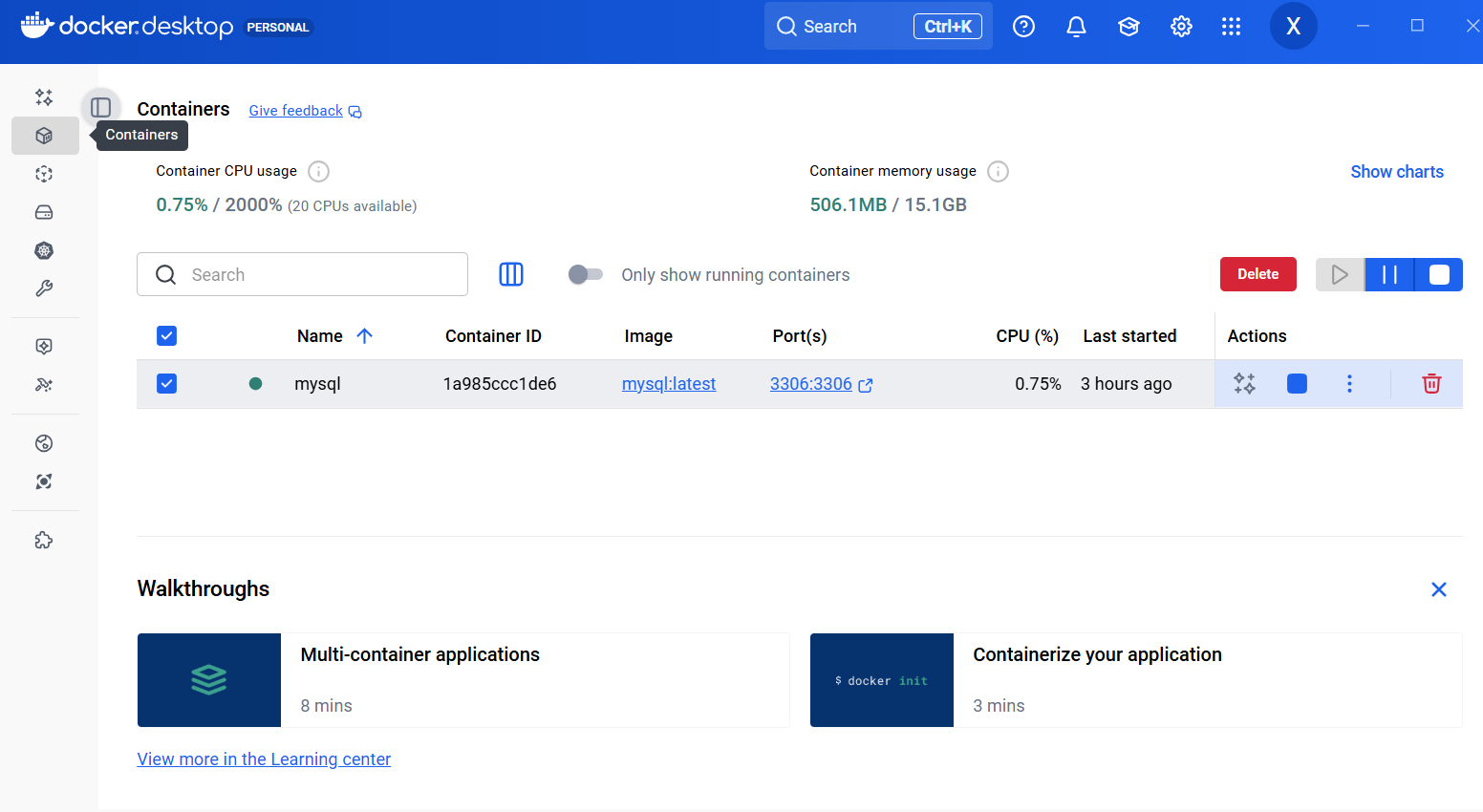Screen dimensions: 1483x812
Task: Toggle Only show running containers switch
Action: pyautogui.click(x=586, y=274)
